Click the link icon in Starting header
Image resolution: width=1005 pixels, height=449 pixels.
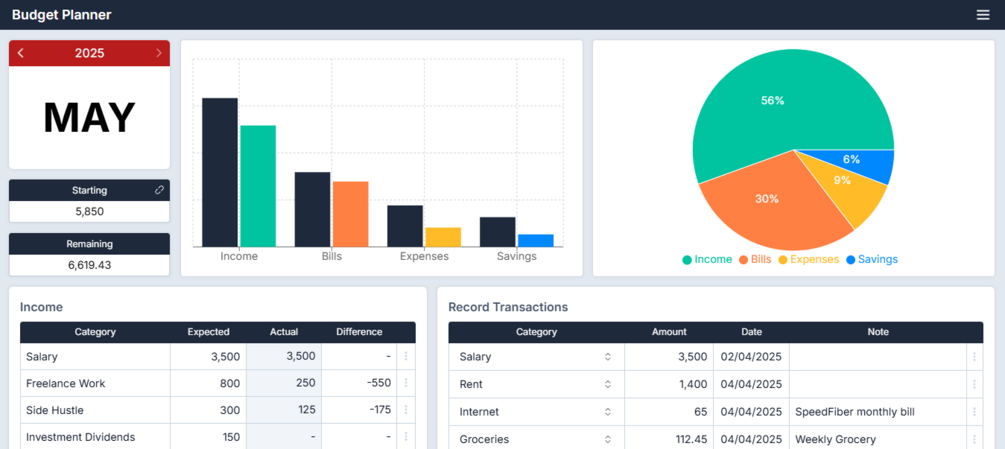(160, 190)
